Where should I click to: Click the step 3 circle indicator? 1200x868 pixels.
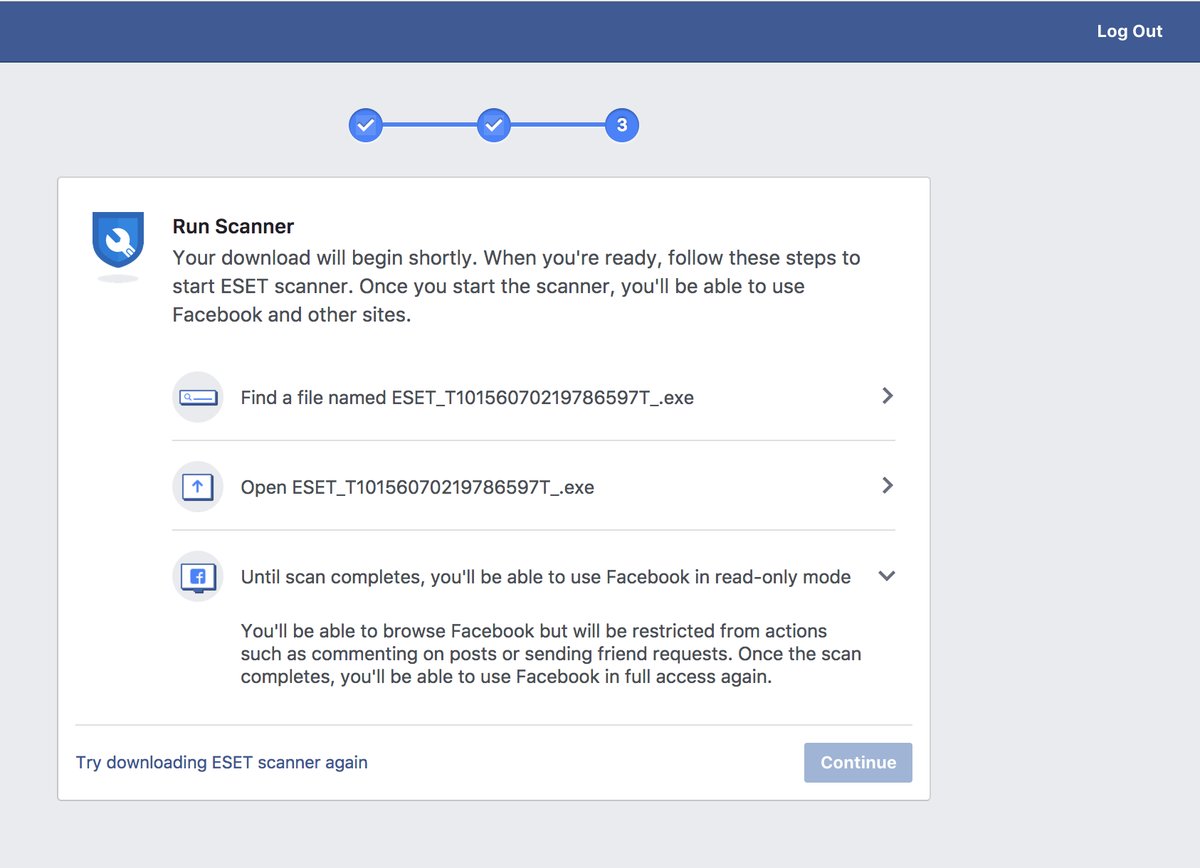click(x=622, y=125)
